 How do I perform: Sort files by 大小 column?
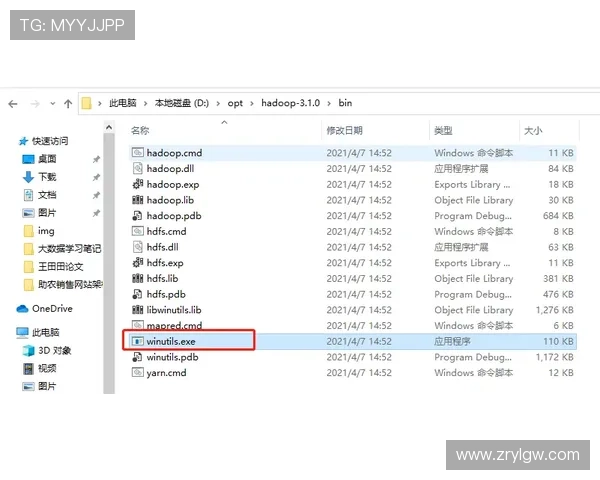(x=533, y=131)
